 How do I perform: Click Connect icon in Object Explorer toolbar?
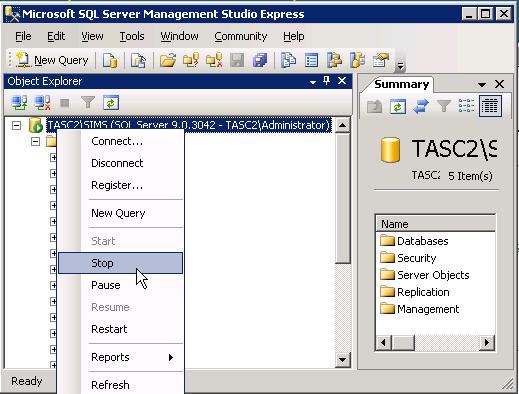pos(19,103)
